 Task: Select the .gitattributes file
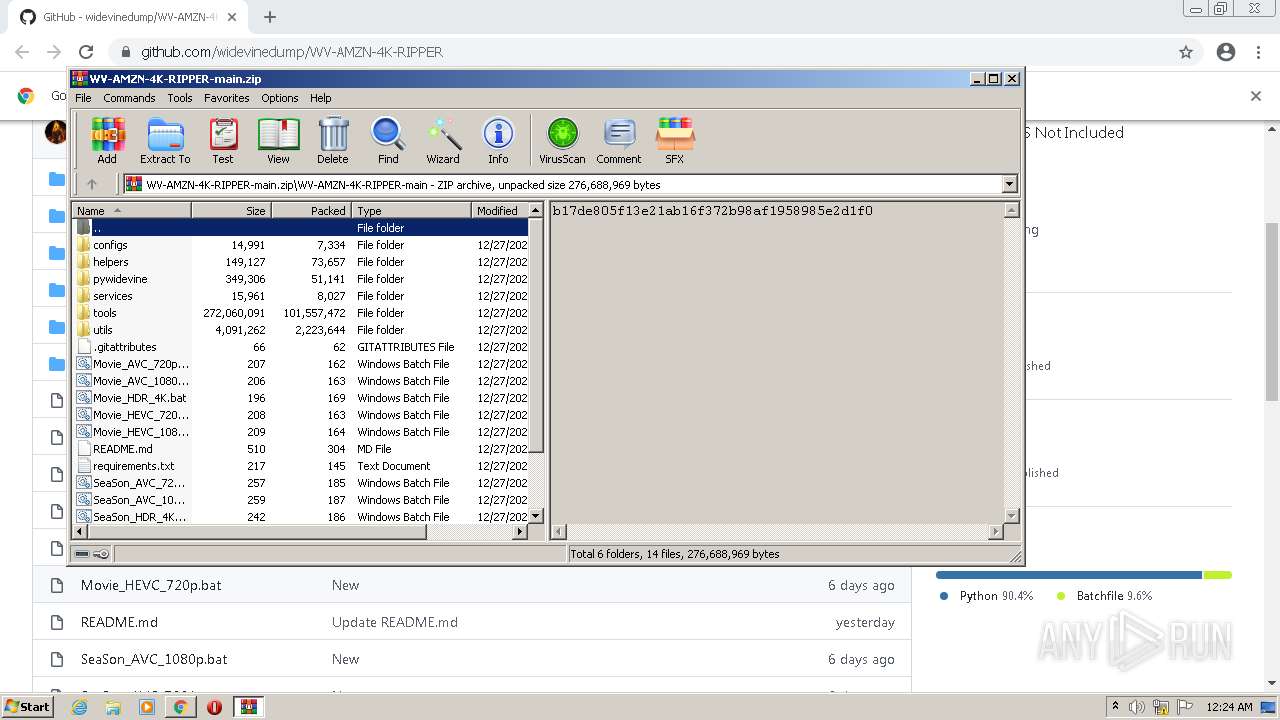[x=300, y=347]
